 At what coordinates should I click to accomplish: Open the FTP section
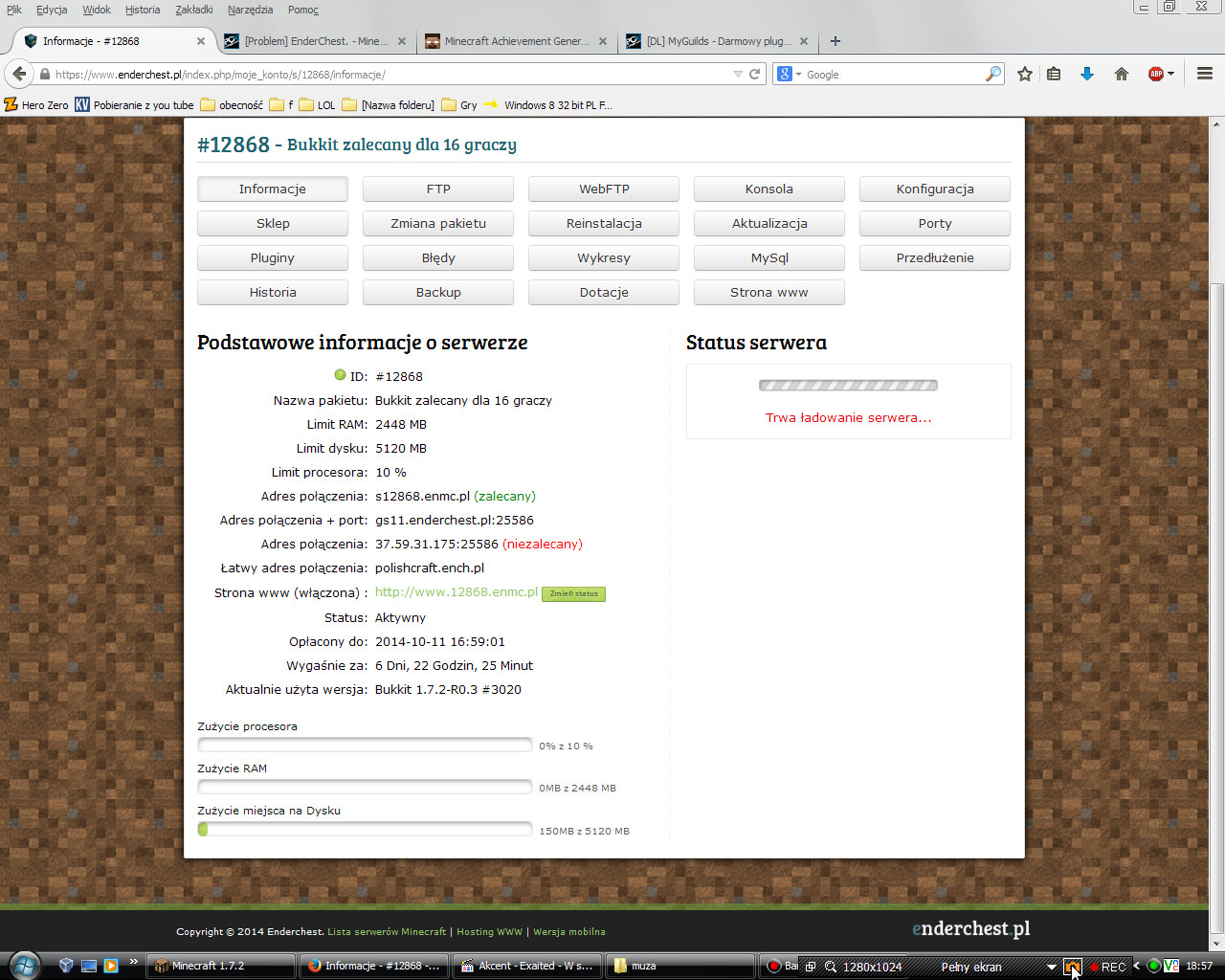click(x=438, y=189)
